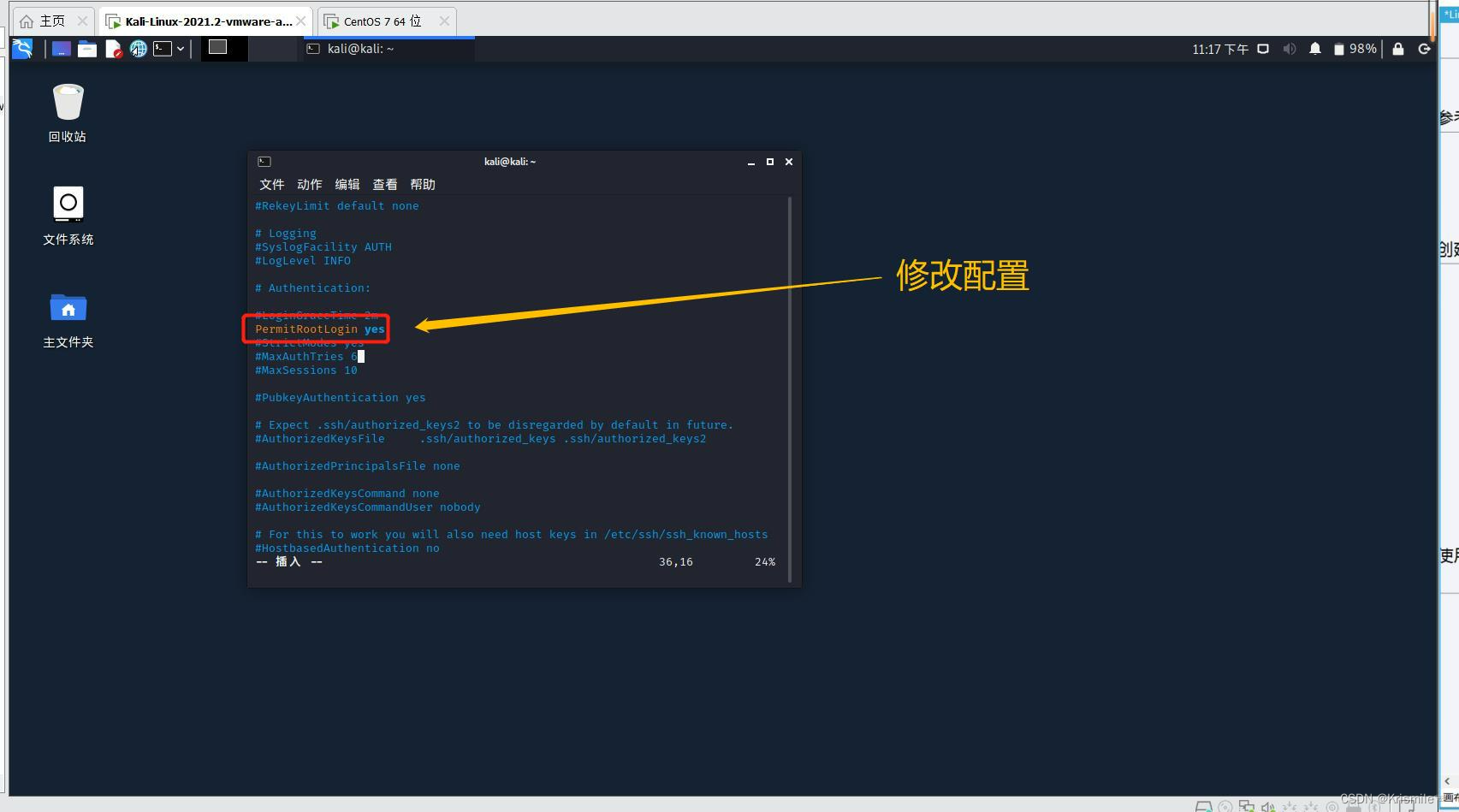The image size is (1459, 812).
Task: Lock the screen via the padlock icon
Action: coord(1398,49)
